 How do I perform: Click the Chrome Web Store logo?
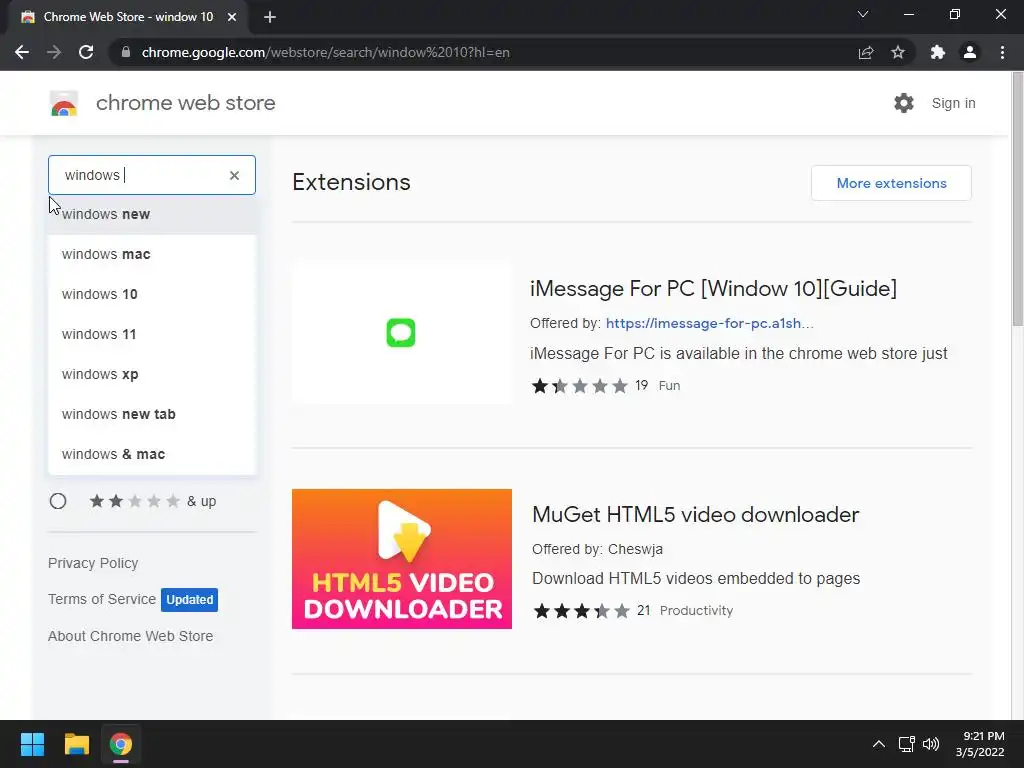coord(64,103)
